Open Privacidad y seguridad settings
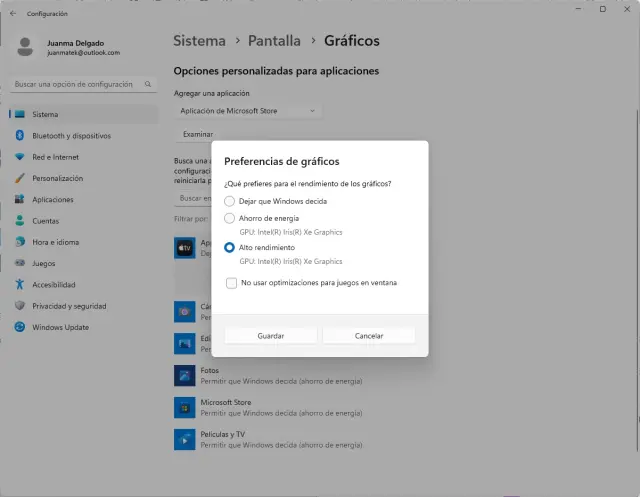This screenshot has height=497, width=640. [69, 305]
